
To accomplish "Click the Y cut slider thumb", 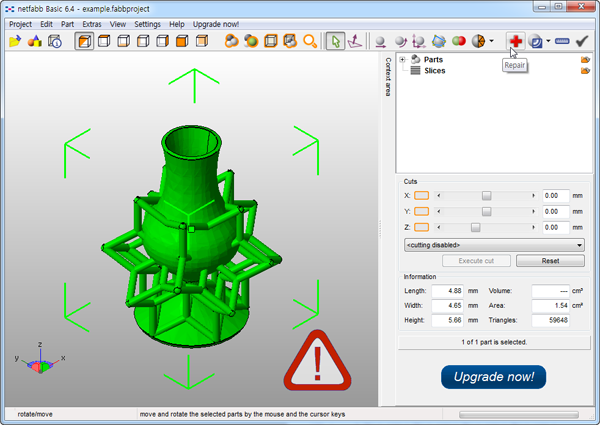I will click(x=486, y=212).
